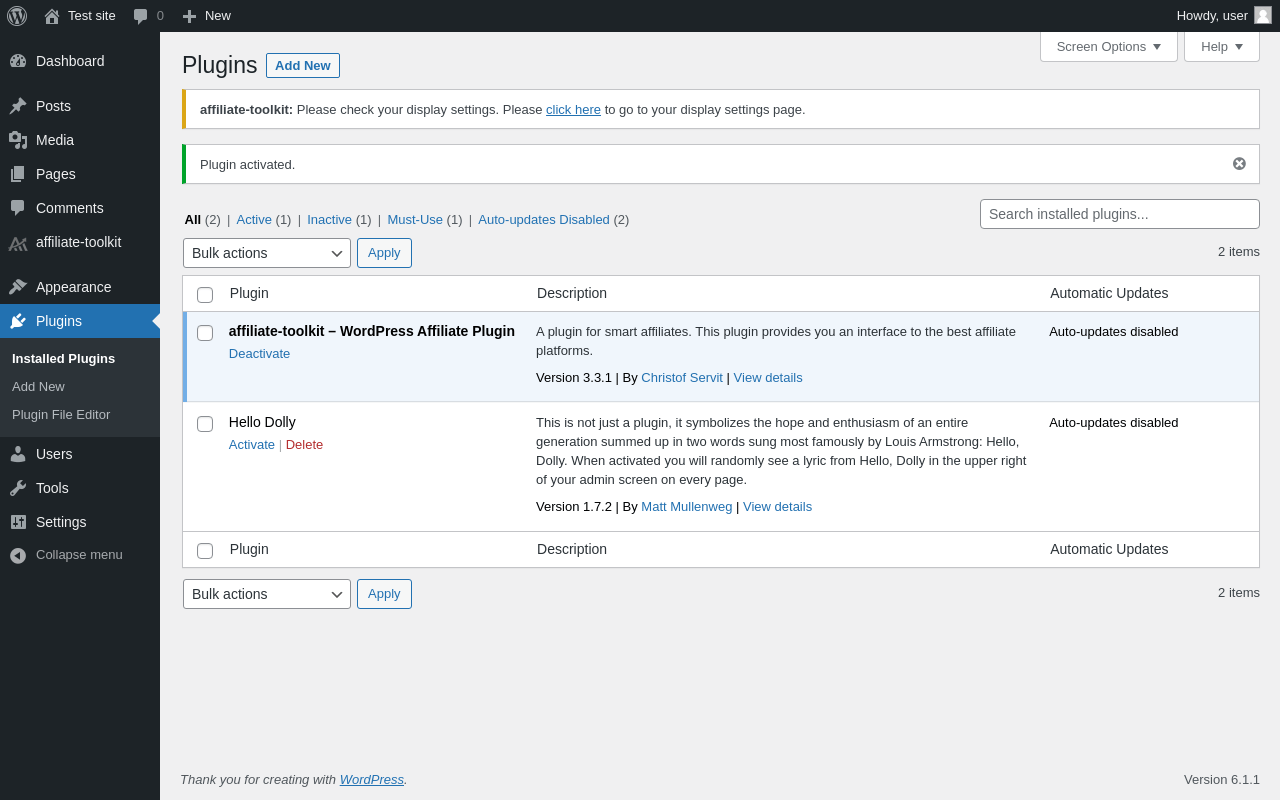Click the Tools wrench icon

pyautogui.click(x=18, y=488)
